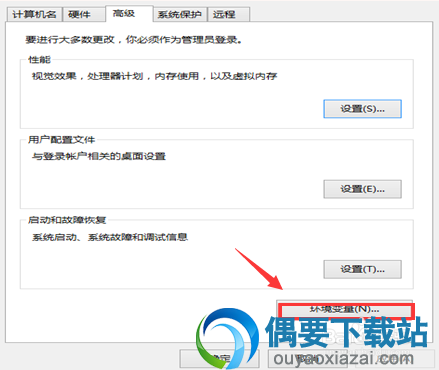The image size is (439, 370).
Task: Click the text 系统启动、系统故障和调试信息
Action: coord(110,237)
